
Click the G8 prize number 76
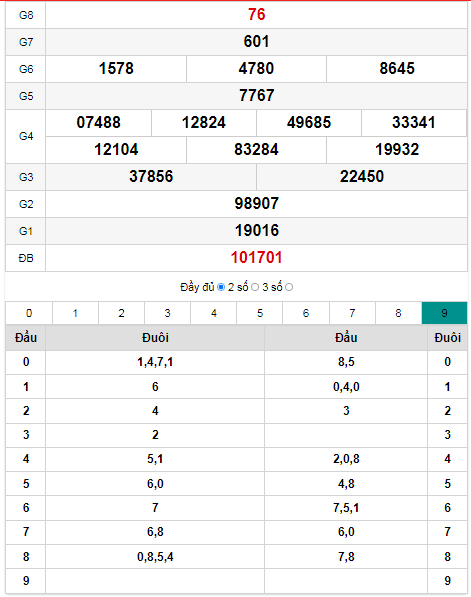pos(256,15)
